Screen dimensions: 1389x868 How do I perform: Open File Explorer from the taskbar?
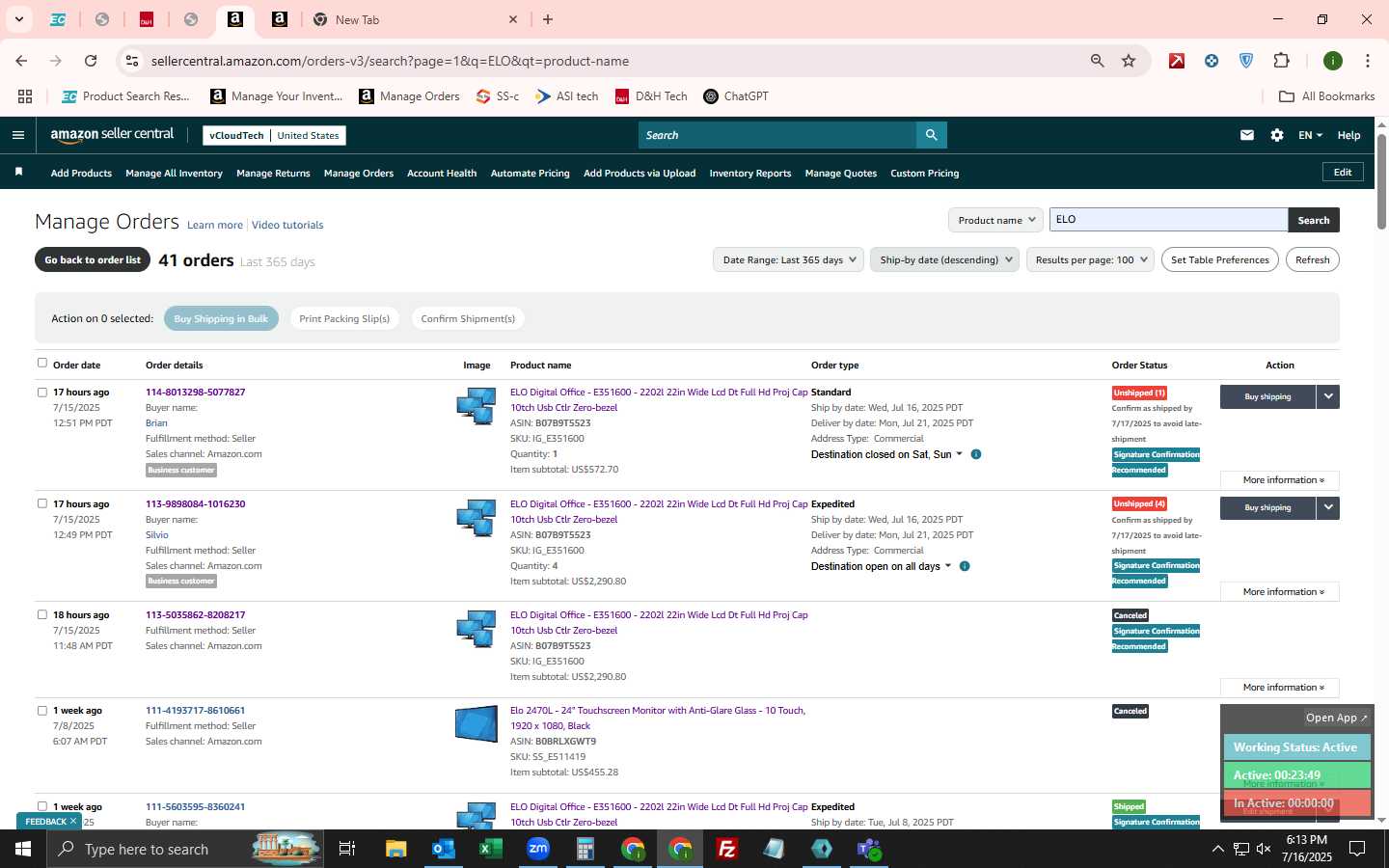pos(396,849)
